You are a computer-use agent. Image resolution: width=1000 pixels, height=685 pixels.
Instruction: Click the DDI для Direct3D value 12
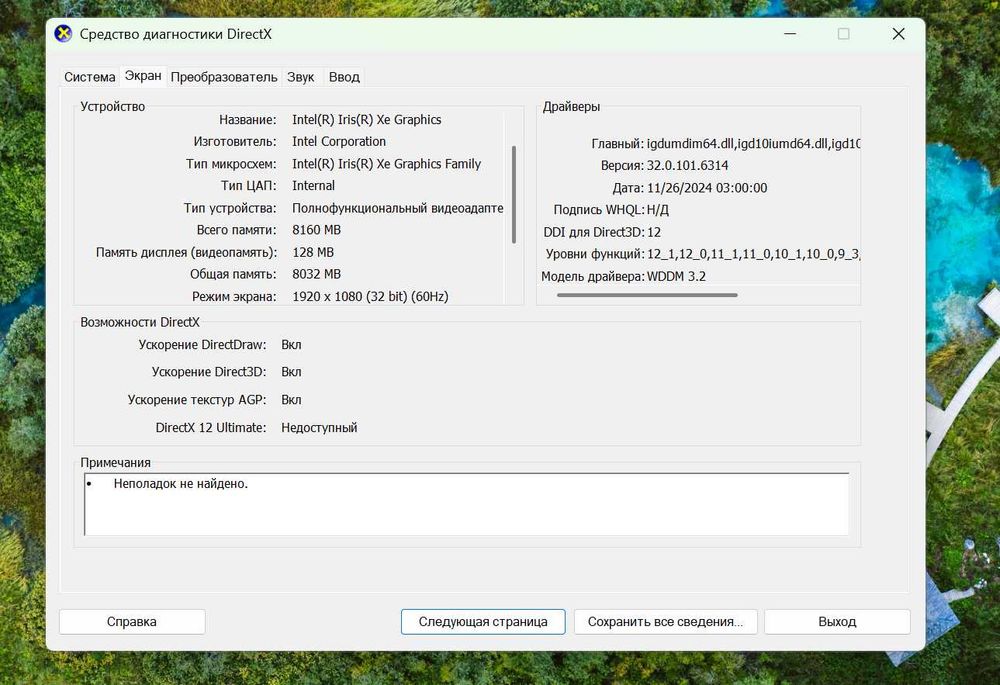(x=654, y=232)
